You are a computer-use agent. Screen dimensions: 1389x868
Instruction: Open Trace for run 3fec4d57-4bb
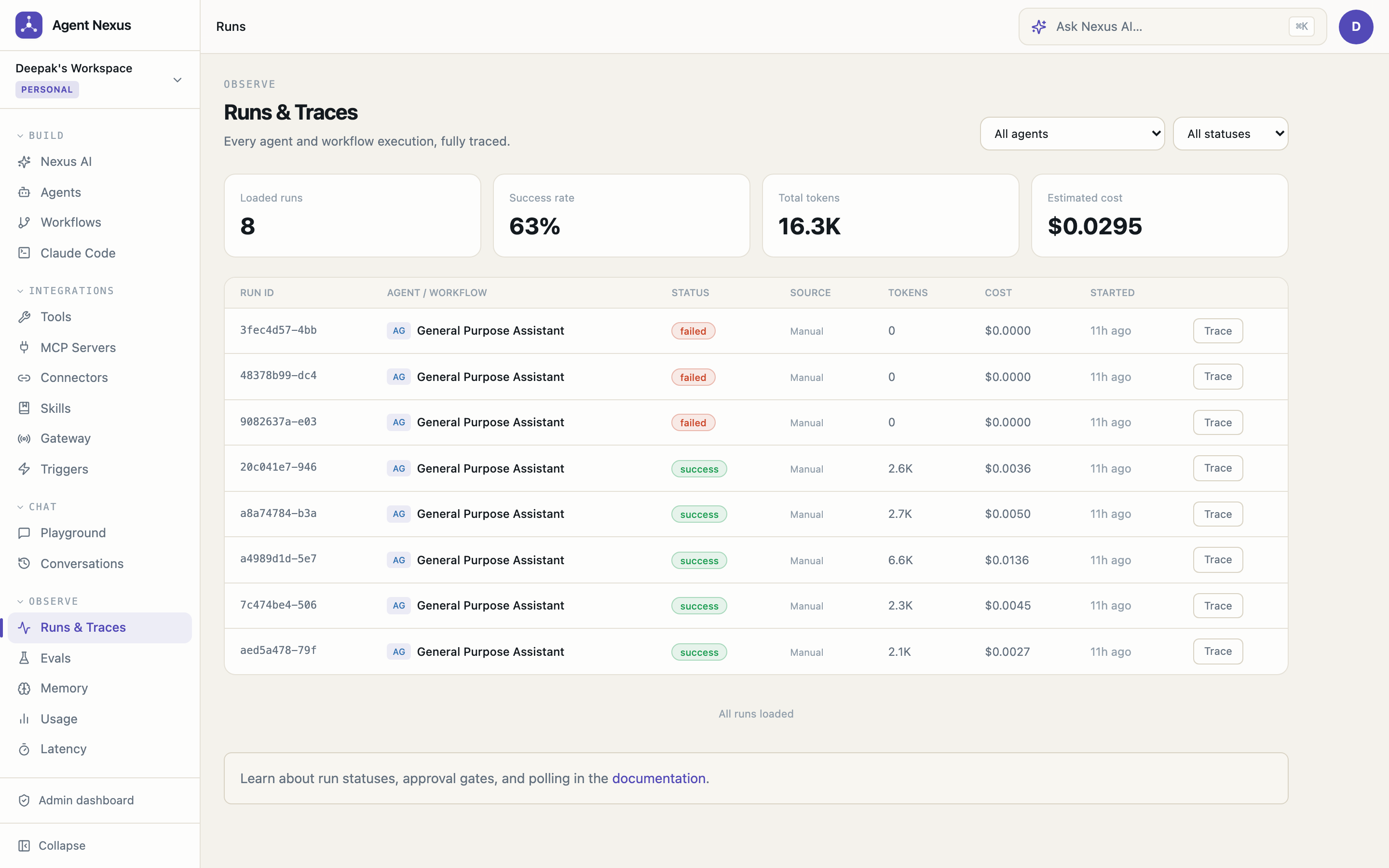click(1218, 331)
